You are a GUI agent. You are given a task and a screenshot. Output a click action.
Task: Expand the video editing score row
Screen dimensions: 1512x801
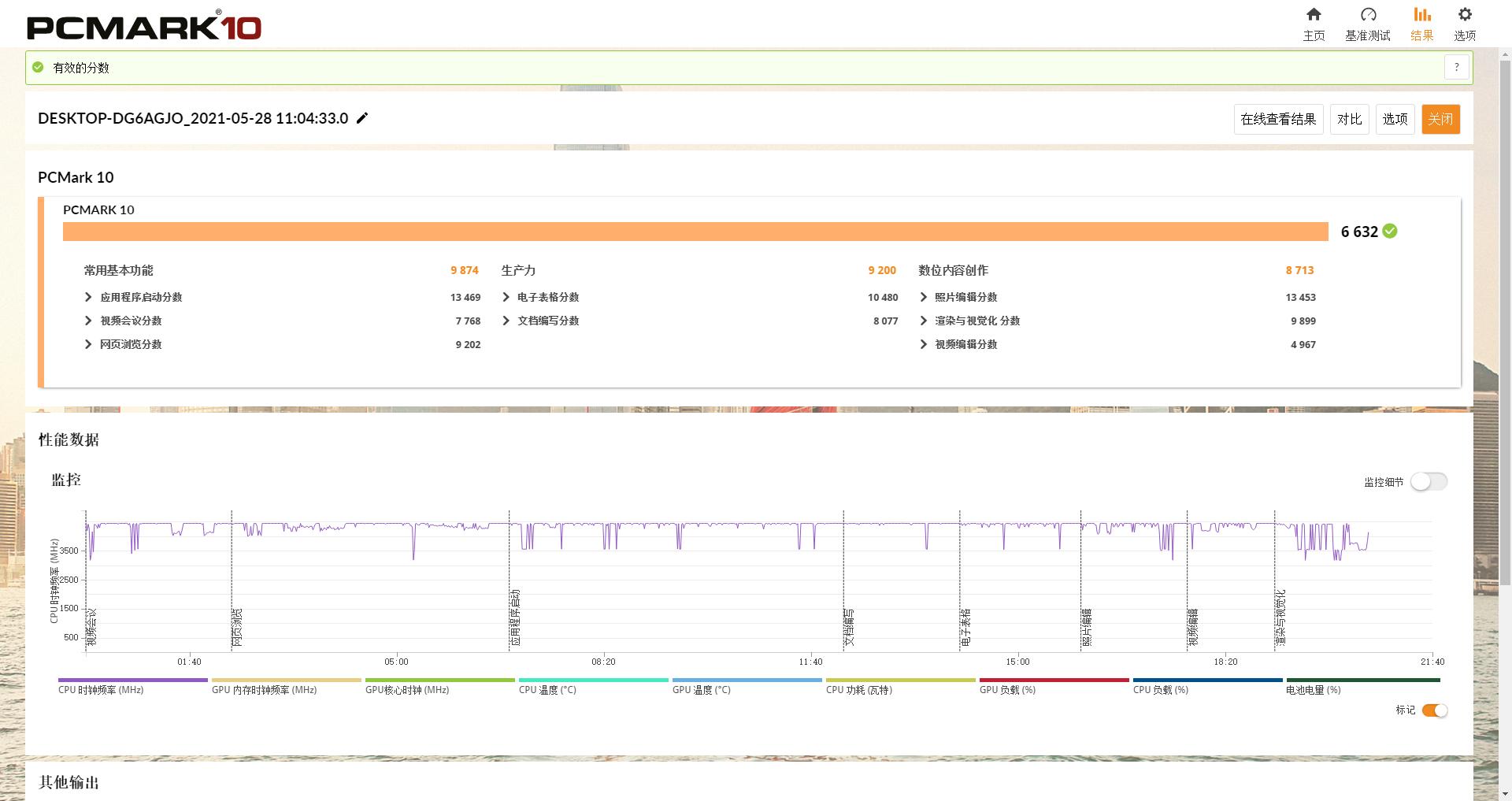pyautogui.click(x=923, y=344)
